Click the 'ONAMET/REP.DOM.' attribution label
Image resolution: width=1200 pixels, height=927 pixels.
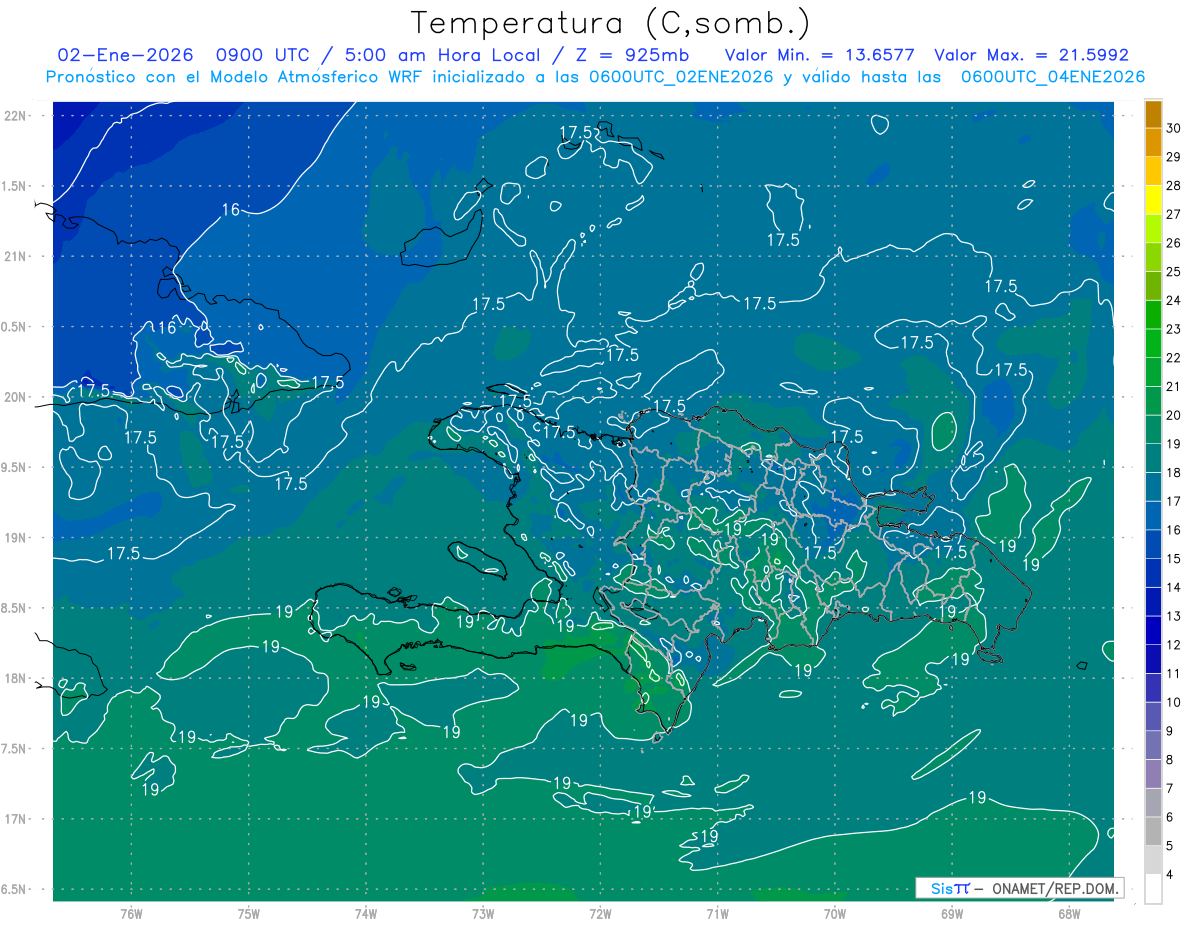[1054, 888]
